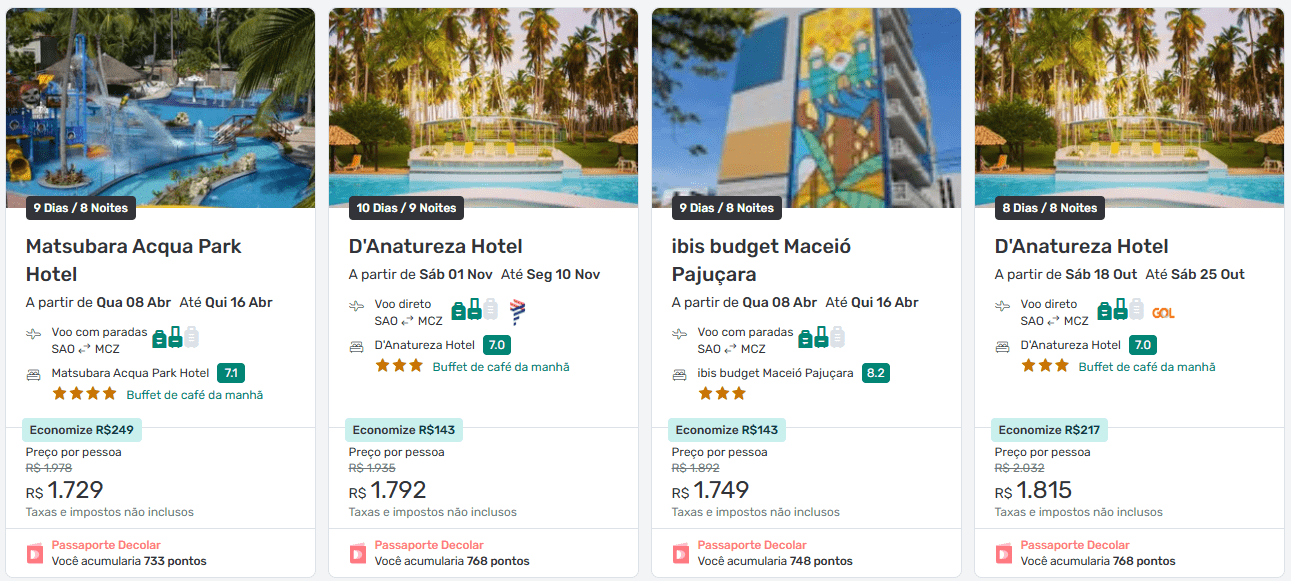Open ibis budget Maceió Pajuçara title
The image size is (1291, 581).
pyautogui.click(x=761, y=260)
